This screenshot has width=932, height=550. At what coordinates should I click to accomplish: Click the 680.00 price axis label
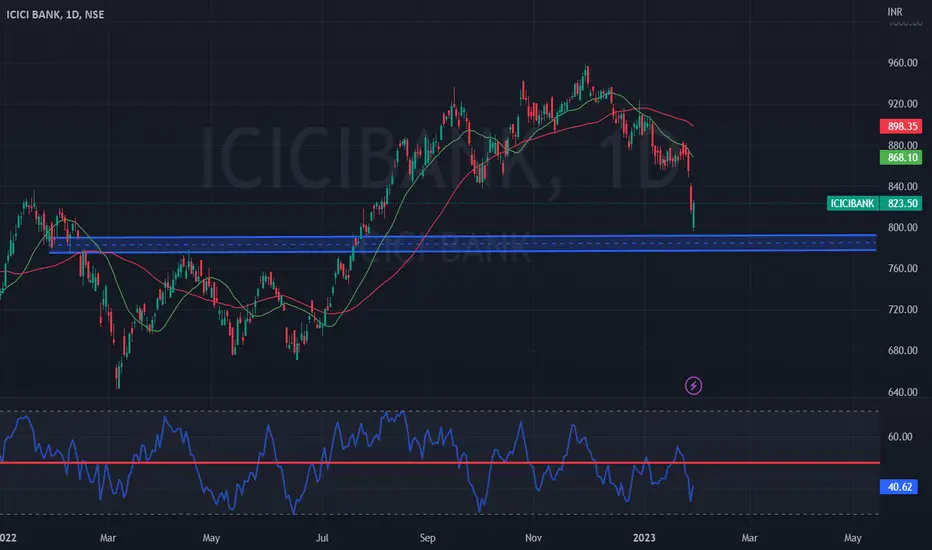[x=902, y=351]
